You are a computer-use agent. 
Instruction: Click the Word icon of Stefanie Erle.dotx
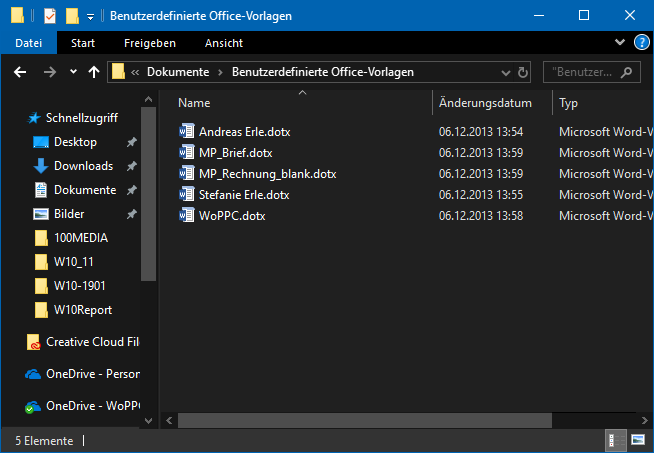186,194
